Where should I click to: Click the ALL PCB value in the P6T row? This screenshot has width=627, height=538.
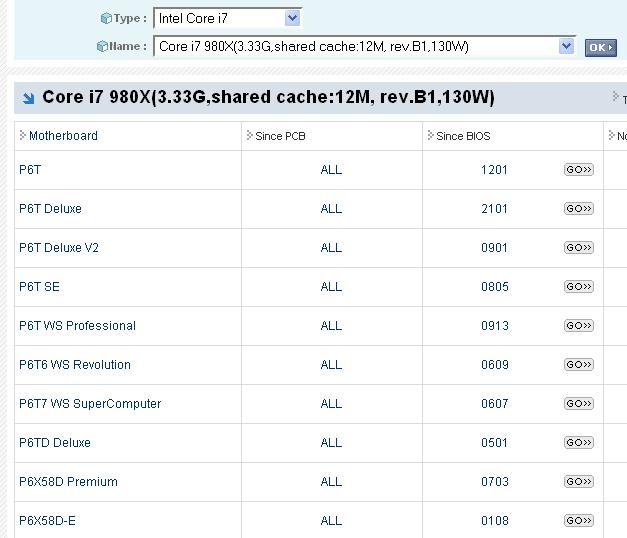[x=331, y=170]
